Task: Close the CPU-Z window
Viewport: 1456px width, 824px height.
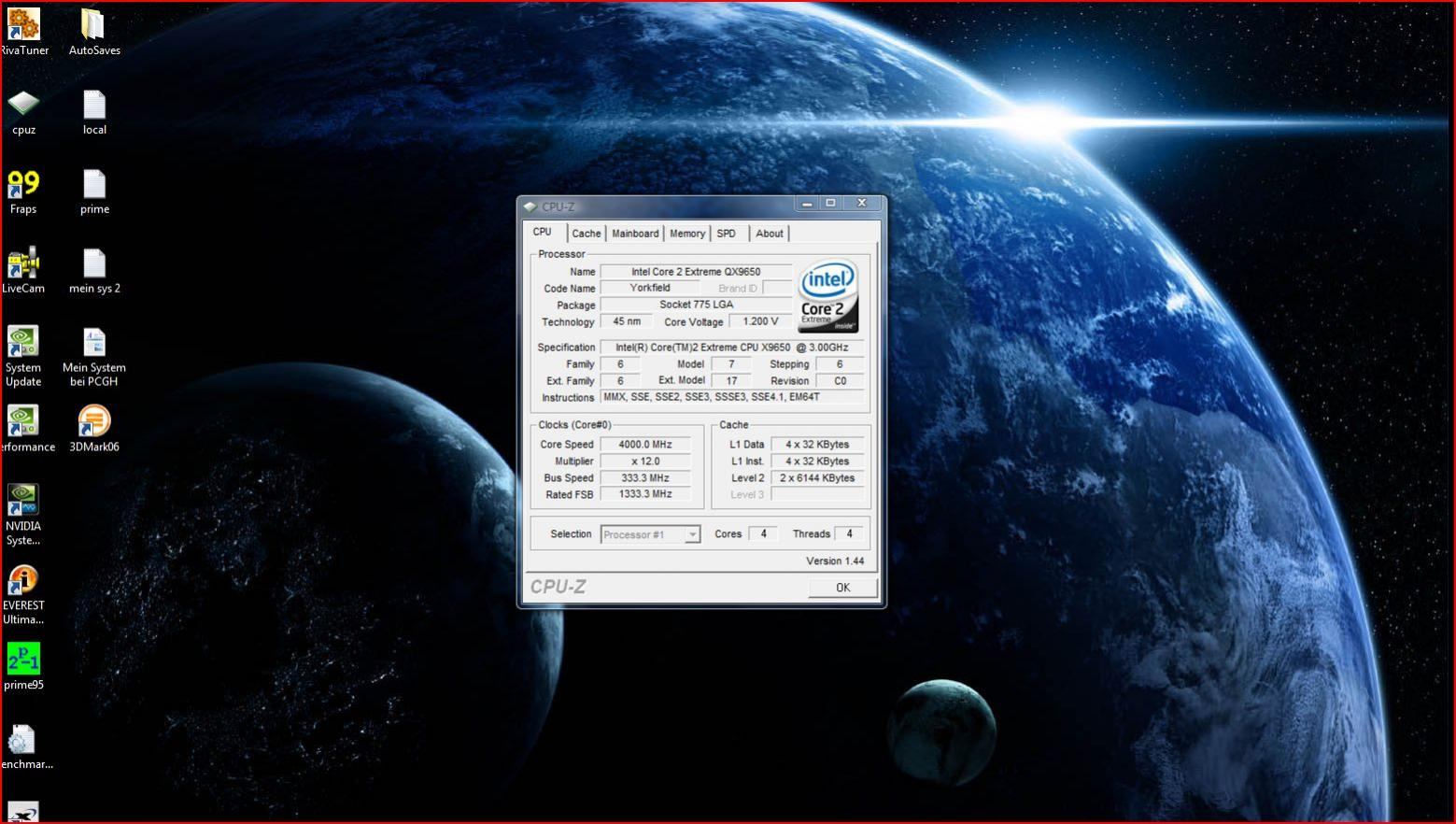Action: tap(862, 203)
